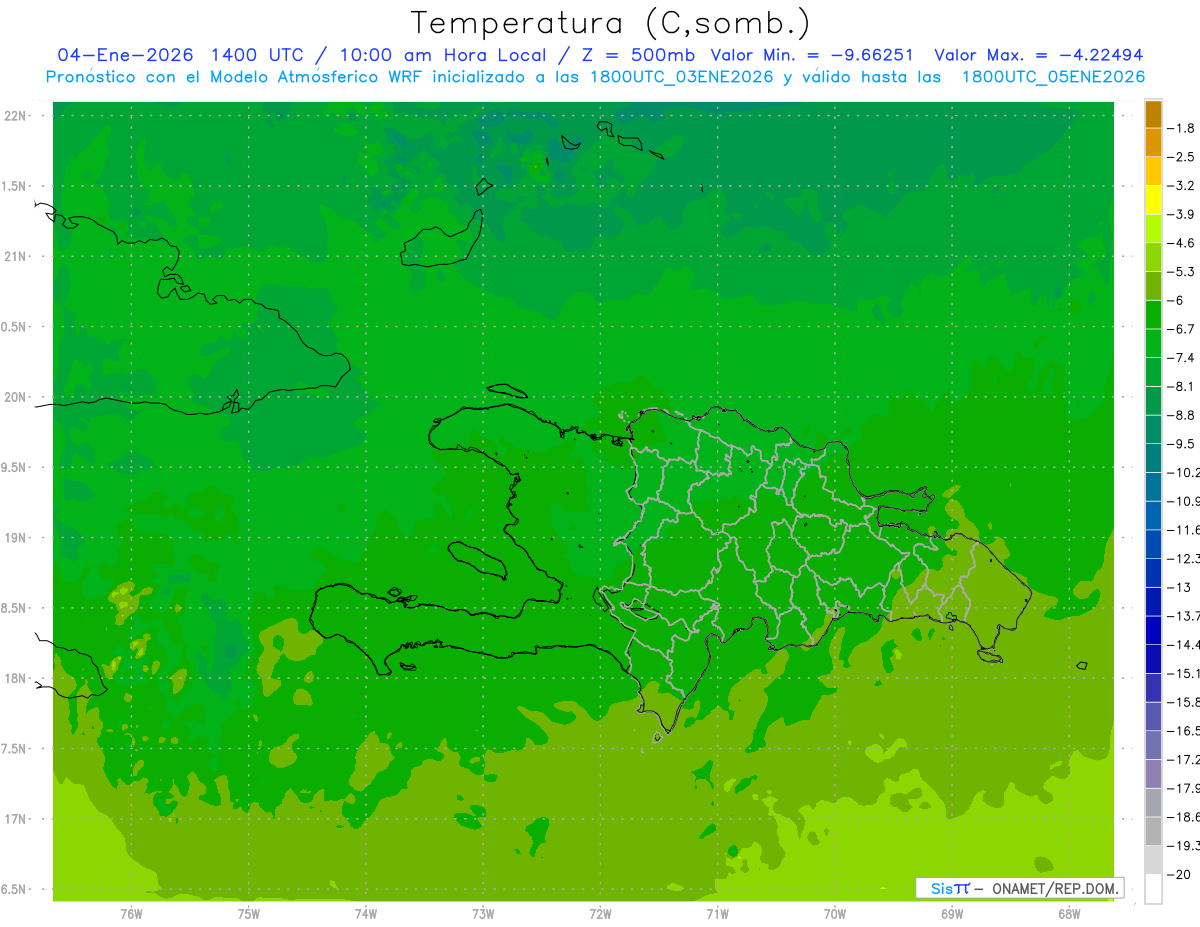Click the "68W" longitude label

(1069, 914)
